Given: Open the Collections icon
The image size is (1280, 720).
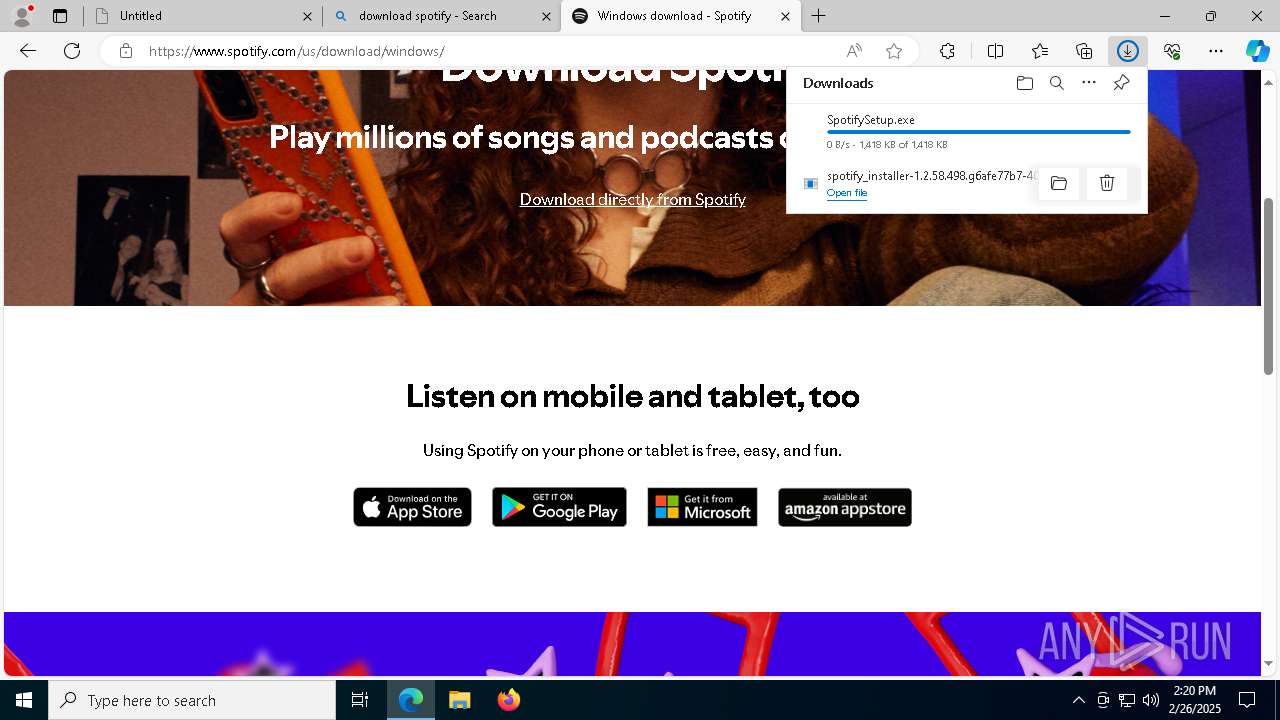Looking at the screenshot, I should (1084, 51).
